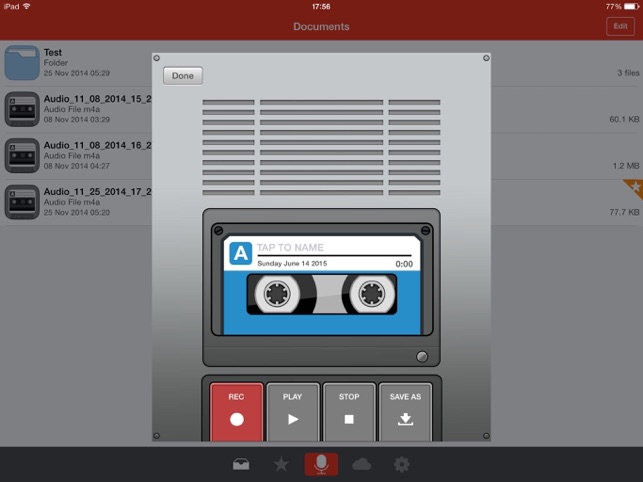Click the 25 Nov 2014 05:20 date

pos(77,212)
